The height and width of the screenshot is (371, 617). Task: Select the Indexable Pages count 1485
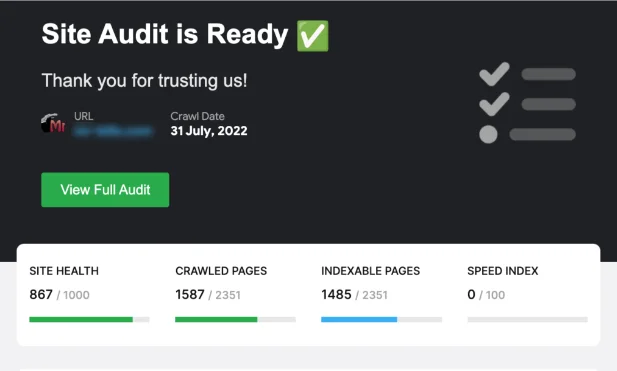pos(336,294)
